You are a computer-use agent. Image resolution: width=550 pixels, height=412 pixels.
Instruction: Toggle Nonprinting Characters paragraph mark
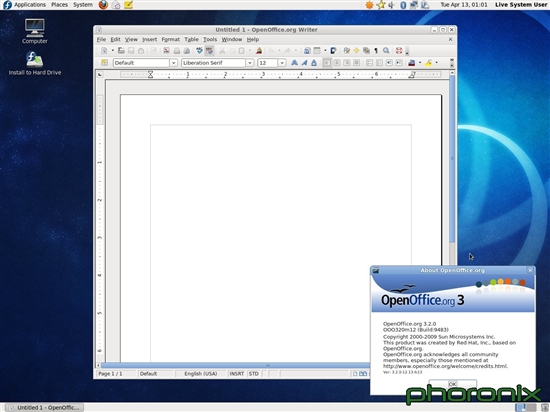[376, 51]
